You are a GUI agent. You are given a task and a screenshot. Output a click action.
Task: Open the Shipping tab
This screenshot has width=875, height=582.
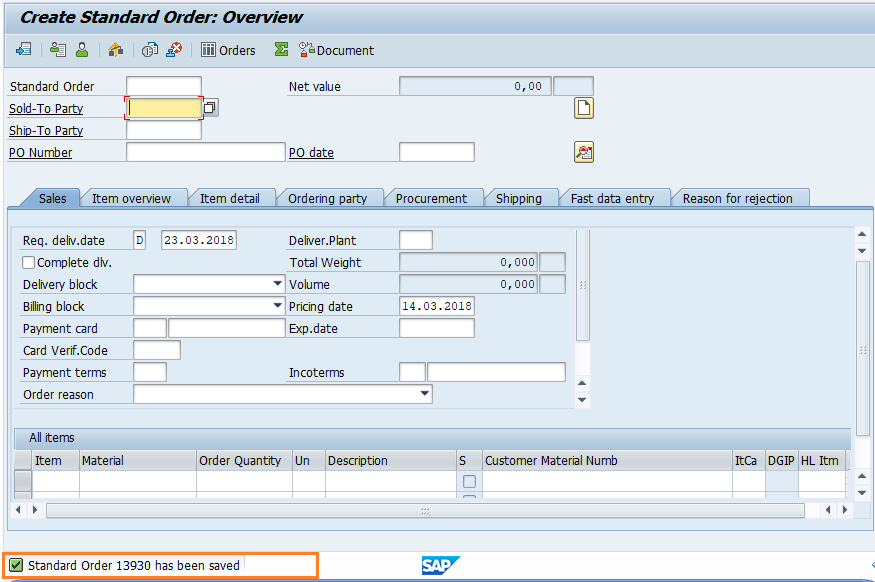click(518, 198)
